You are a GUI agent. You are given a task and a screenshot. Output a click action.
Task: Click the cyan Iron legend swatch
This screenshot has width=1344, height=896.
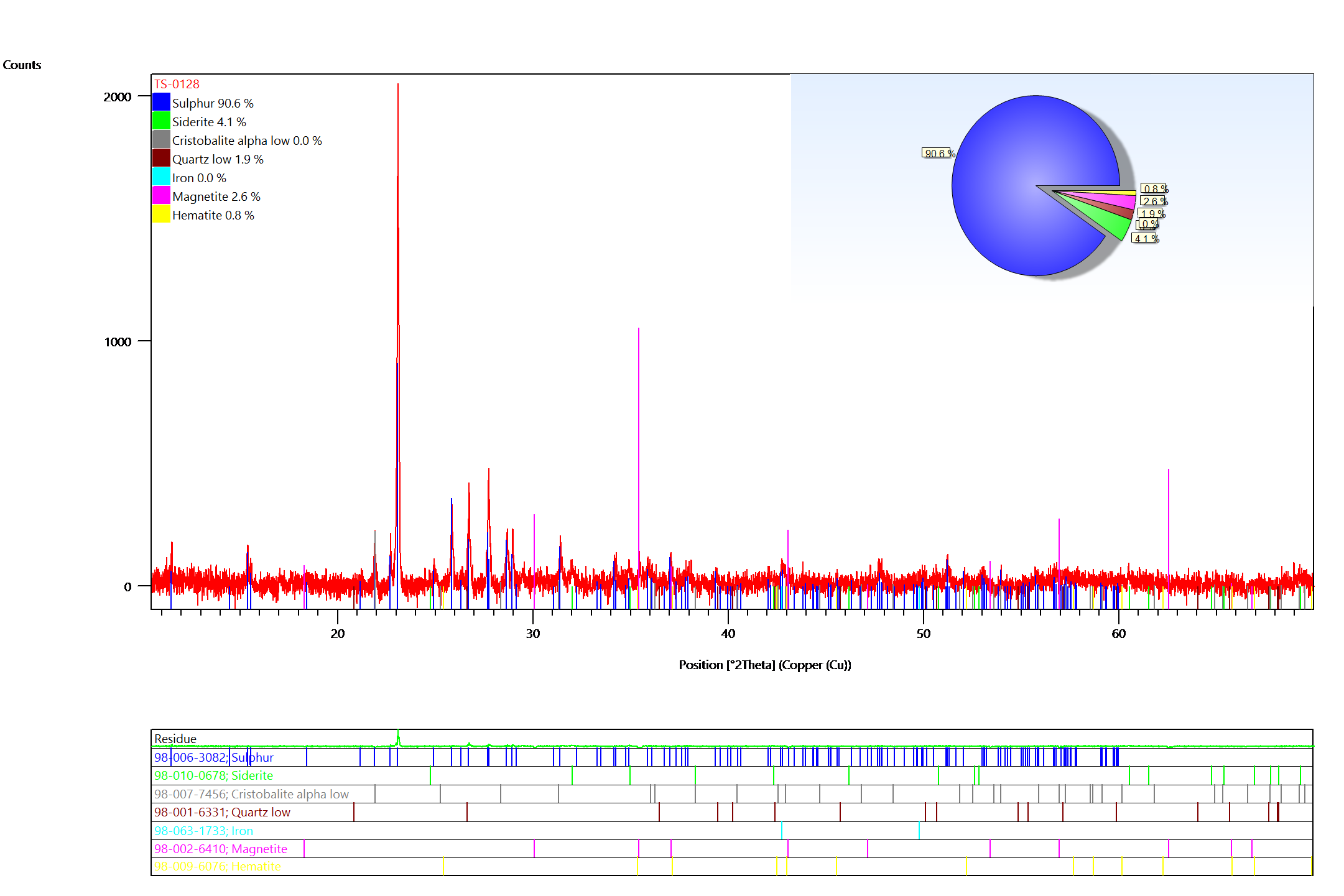coord(161,177)
